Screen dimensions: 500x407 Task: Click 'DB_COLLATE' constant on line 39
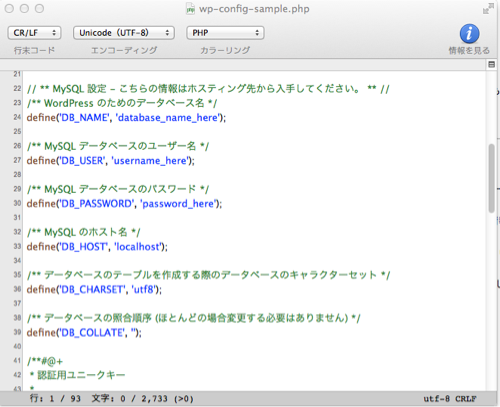(x=92, y=332)
